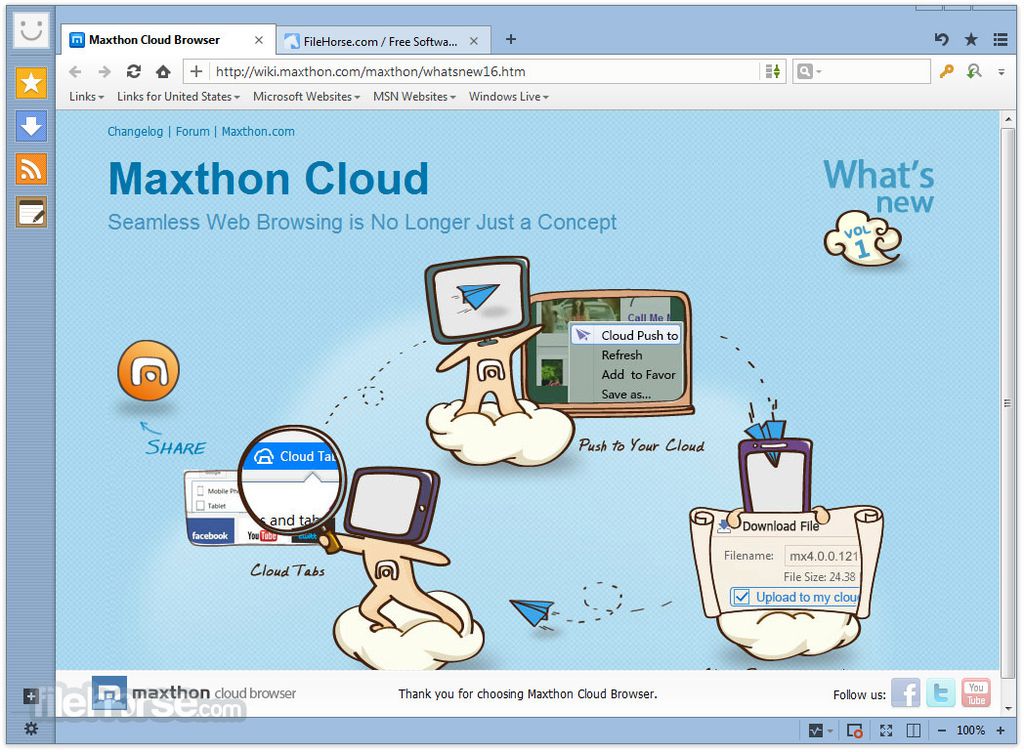Image resolution: width=1024 pixels, height=752 pixels.
Task: Expand MSN Websites folder
Action: (414, 97)
